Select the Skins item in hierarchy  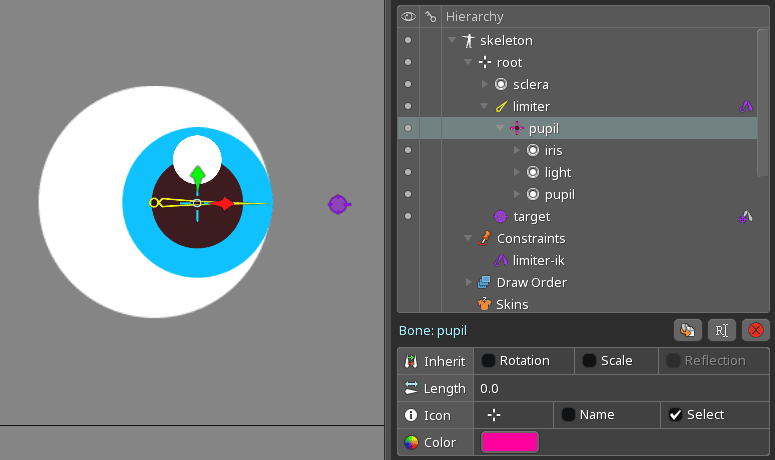pyautogui.click(x=512, y=304)
